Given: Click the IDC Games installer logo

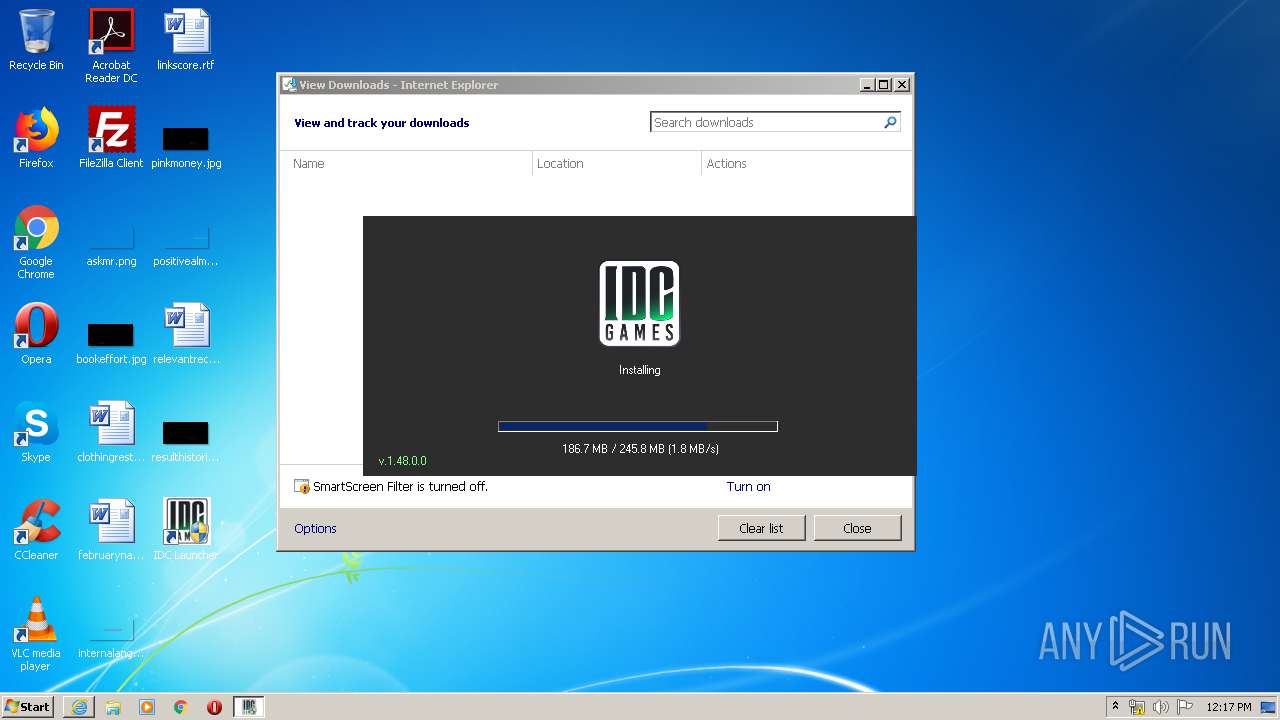Looking at the screenshot, I should pyautogui.click(x=639, y=304).
